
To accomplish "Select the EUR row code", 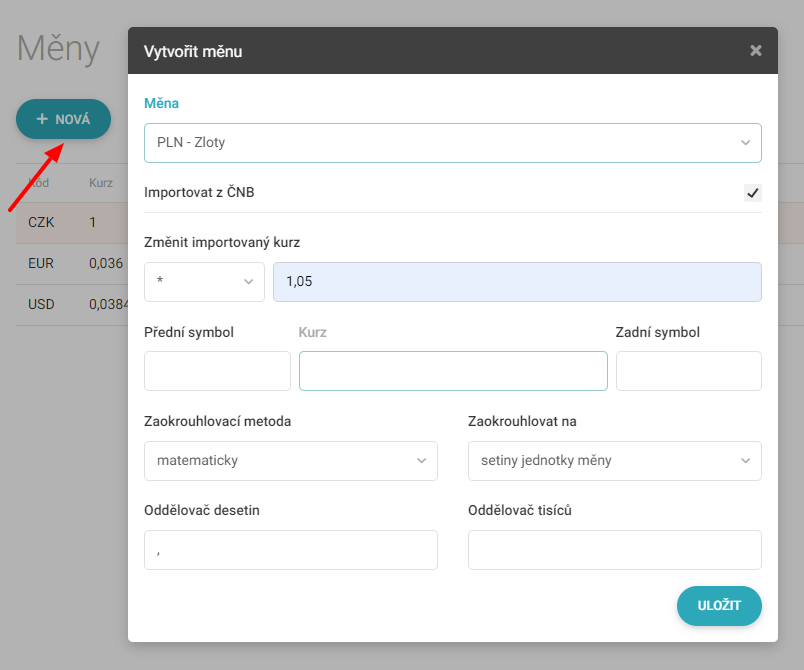I will pos(41,263).
